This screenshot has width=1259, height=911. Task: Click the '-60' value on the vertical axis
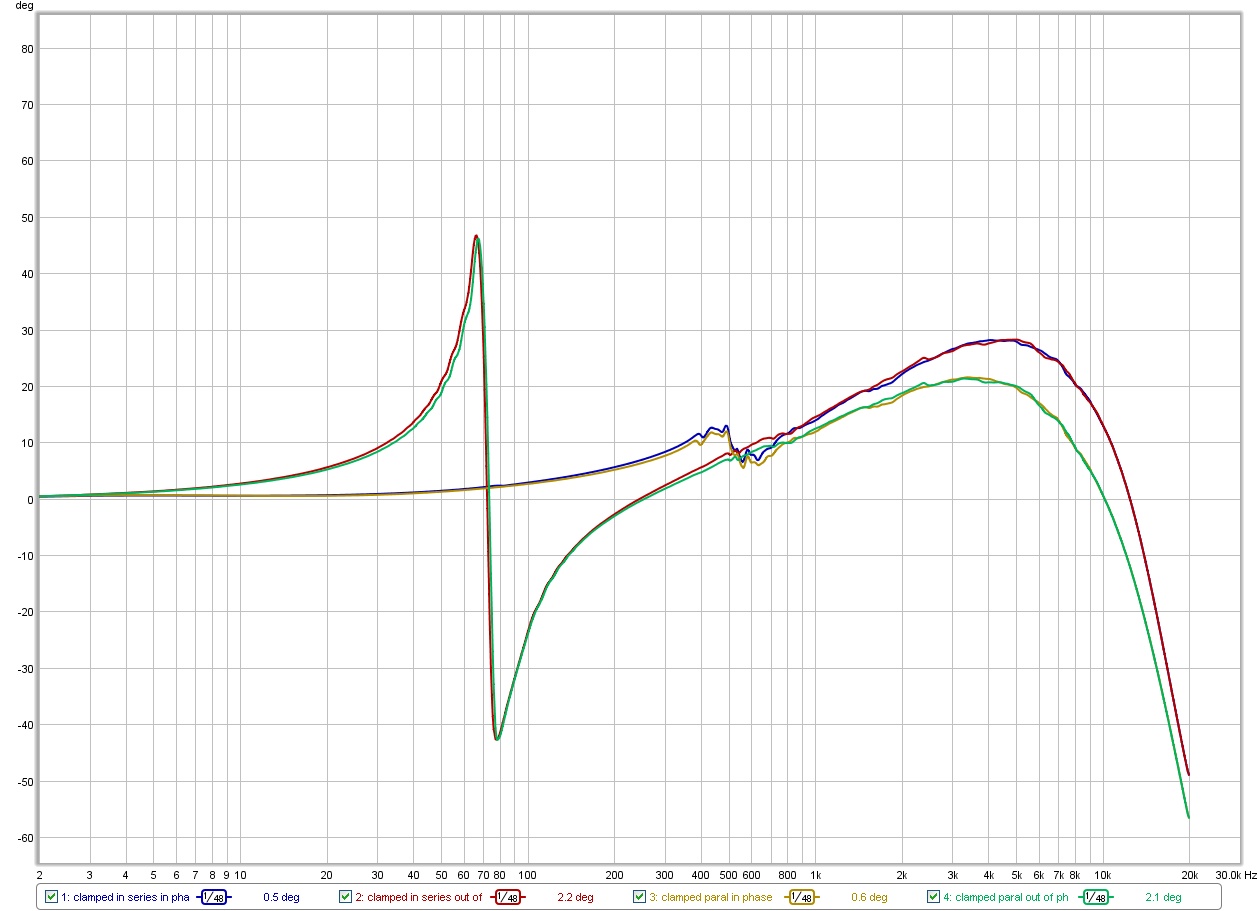point(24,838)
